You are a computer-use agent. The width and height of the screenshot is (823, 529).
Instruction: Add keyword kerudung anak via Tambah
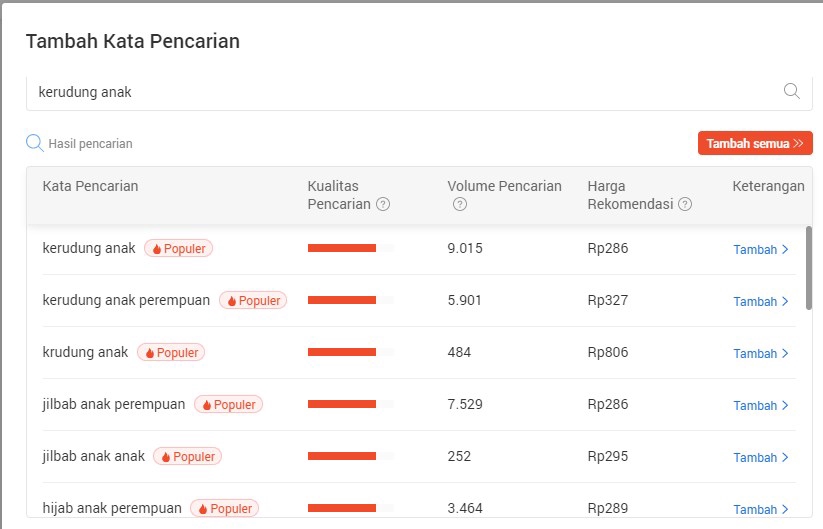(761, 249)
